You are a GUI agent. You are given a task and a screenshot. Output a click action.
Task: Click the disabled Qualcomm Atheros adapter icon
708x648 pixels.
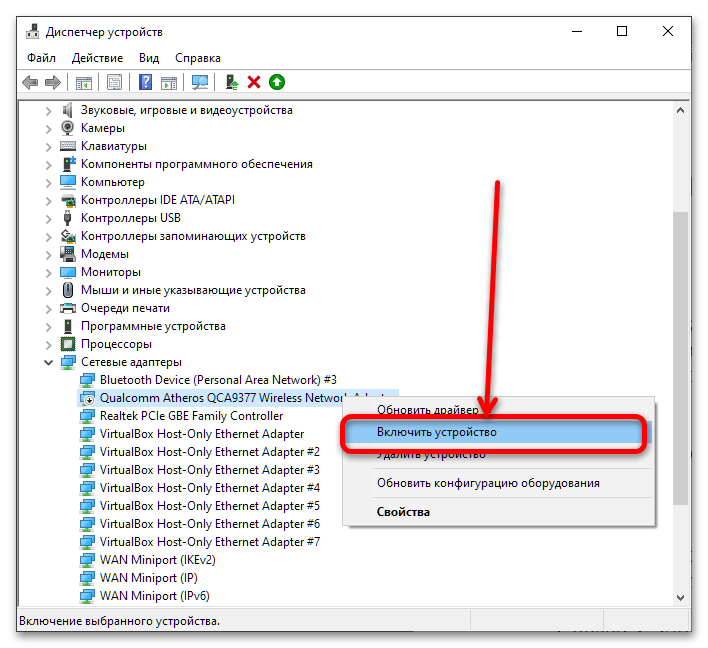point(87,398)
